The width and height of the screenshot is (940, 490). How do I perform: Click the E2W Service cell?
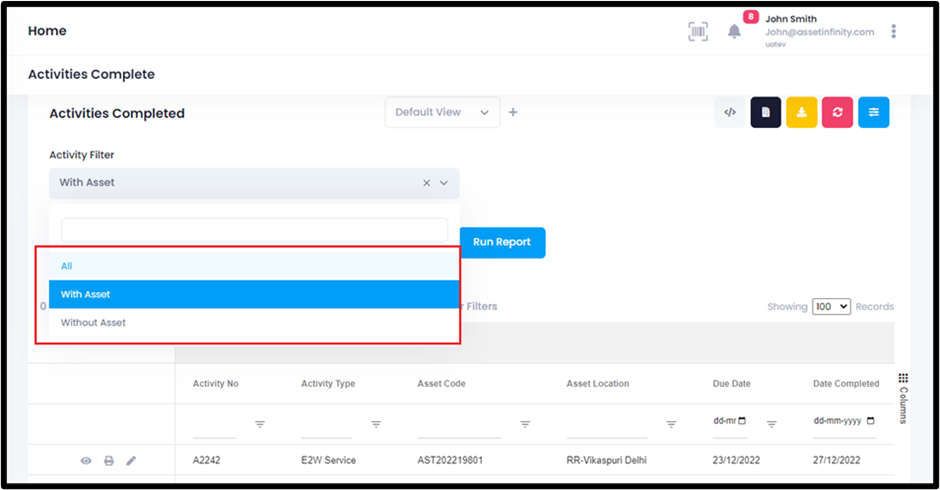click(329, 461)
